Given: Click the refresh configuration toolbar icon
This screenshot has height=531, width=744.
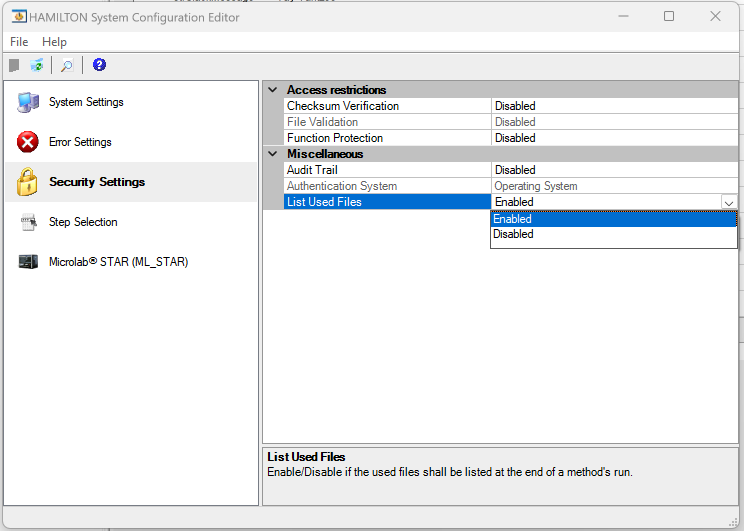Looking at the screenshot, I should coord(37,65).
